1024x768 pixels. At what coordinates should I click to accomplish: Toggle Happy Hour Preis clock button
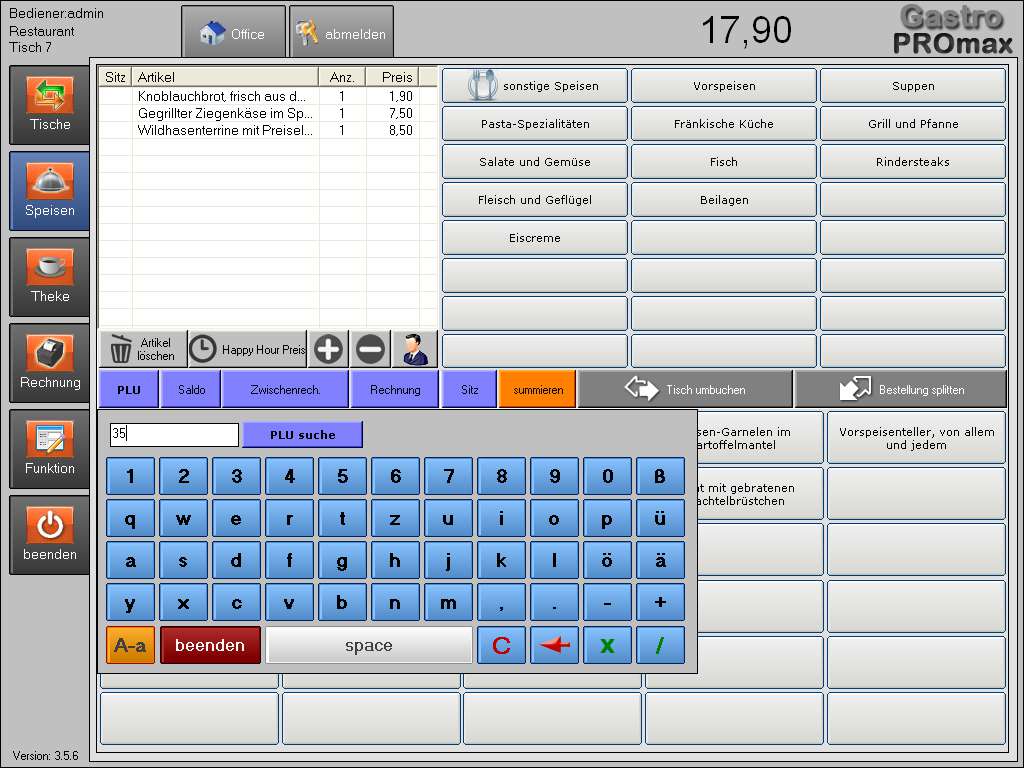[248, 349]
